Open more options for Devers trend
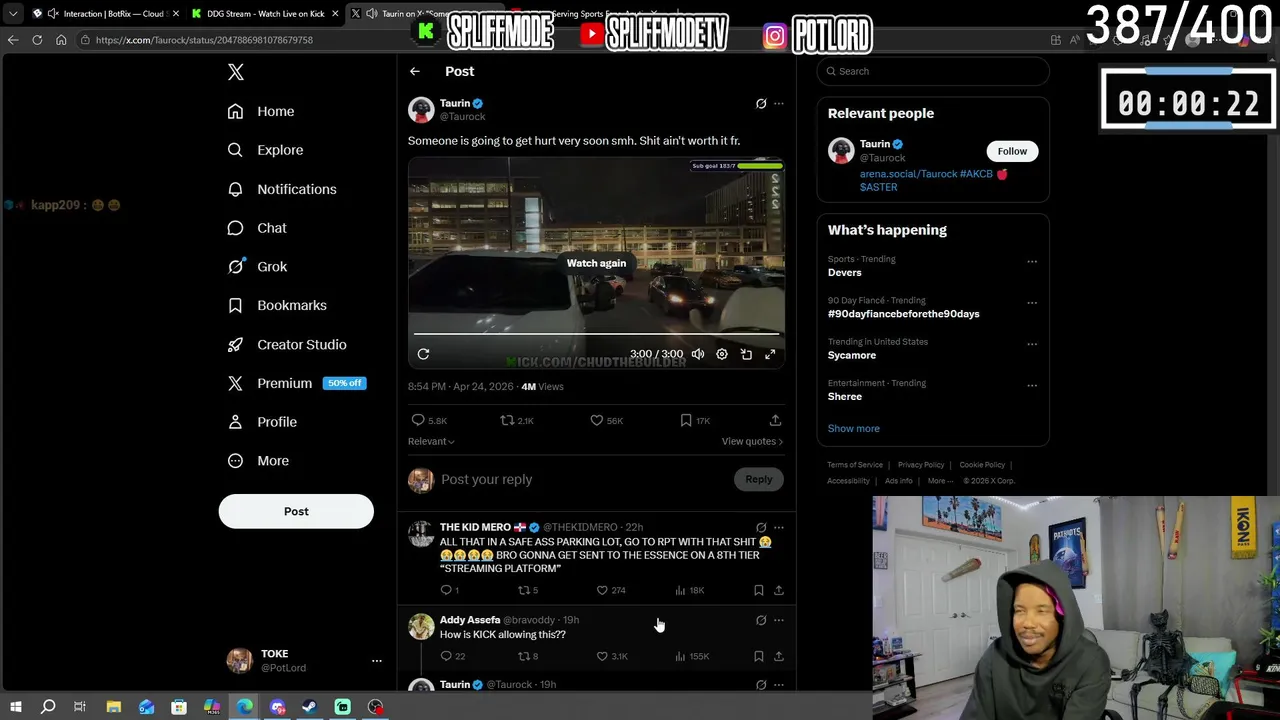The height and width of the screenshot is (720, 1280). pos(1032,262)
